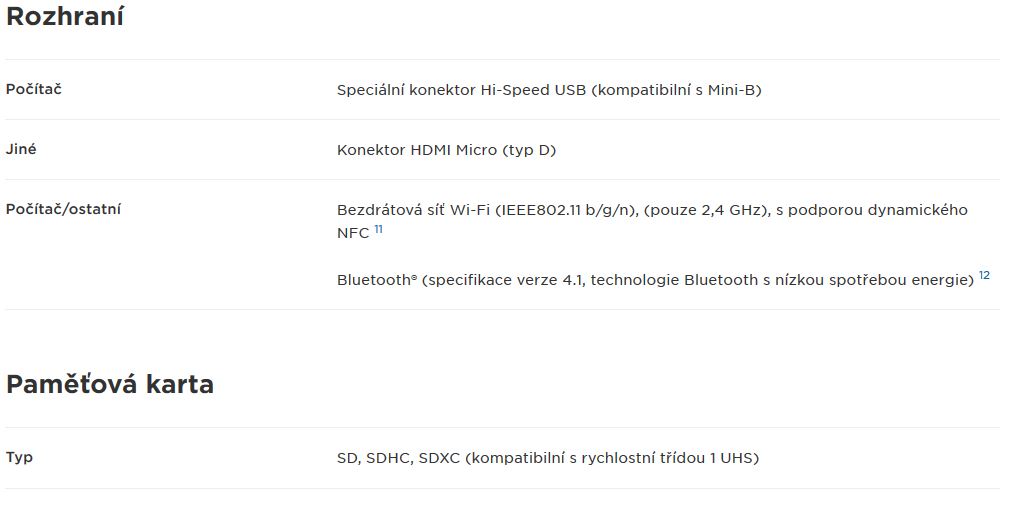Click the Paměťová karta section heading
This screenshot has width=1011, height=510.
click(x=110, y=384)
